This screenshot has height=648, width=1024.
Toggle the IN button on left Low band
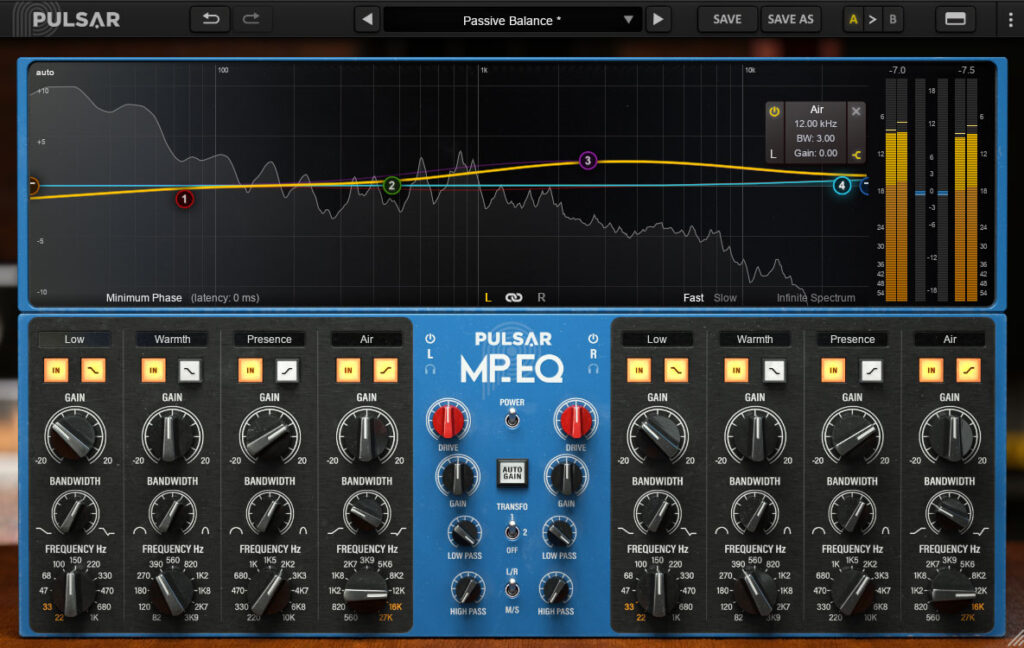click(56, 371)
